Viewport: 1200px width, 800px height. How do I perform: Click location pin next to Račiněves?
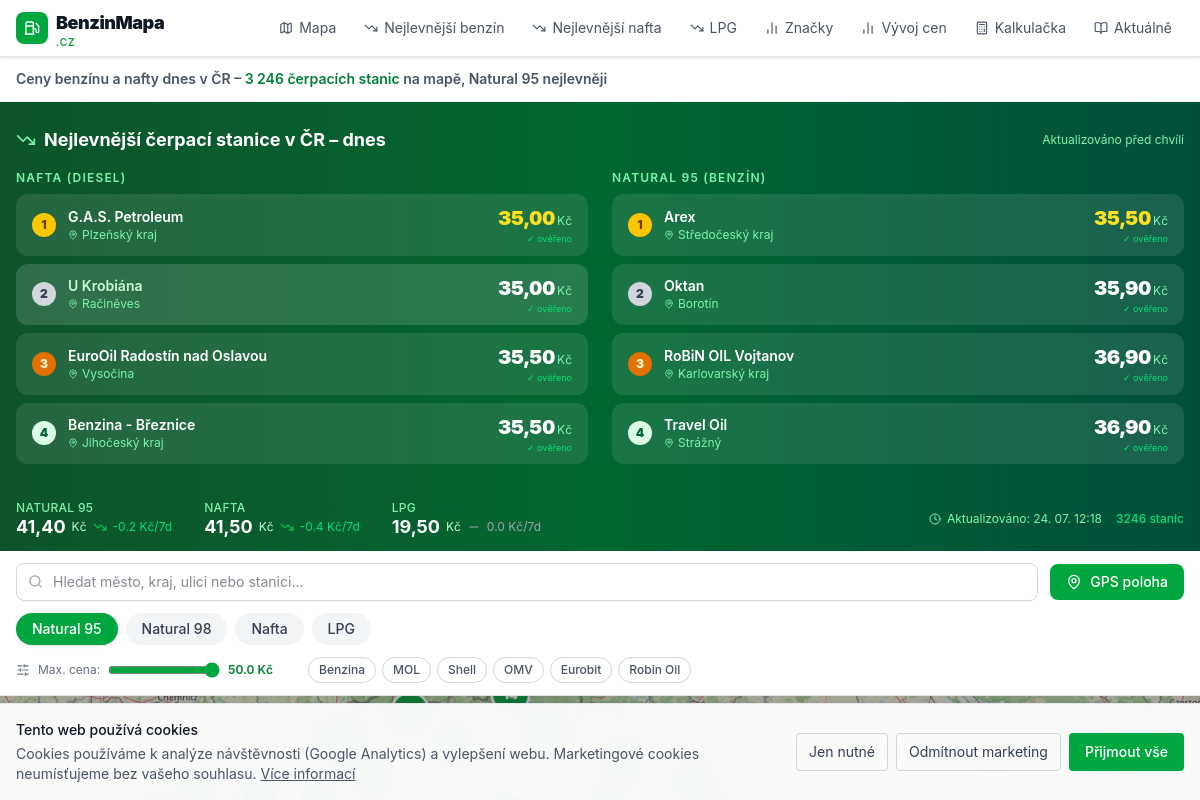[x=73, y=304]
